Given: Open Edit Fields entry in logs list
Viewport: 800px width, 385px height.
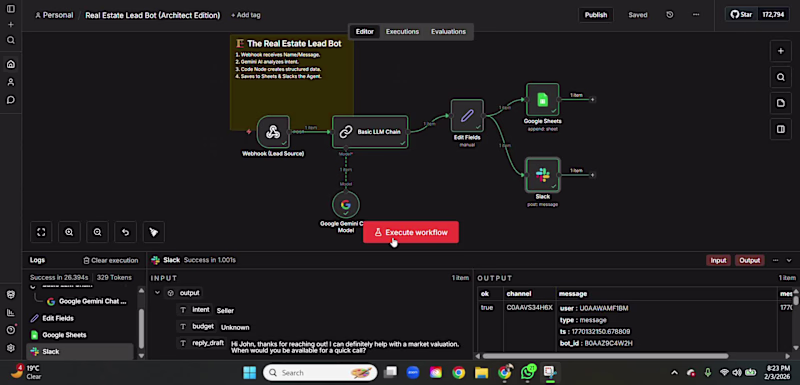Looking at the screenshot, I should [x=81, y=318].
